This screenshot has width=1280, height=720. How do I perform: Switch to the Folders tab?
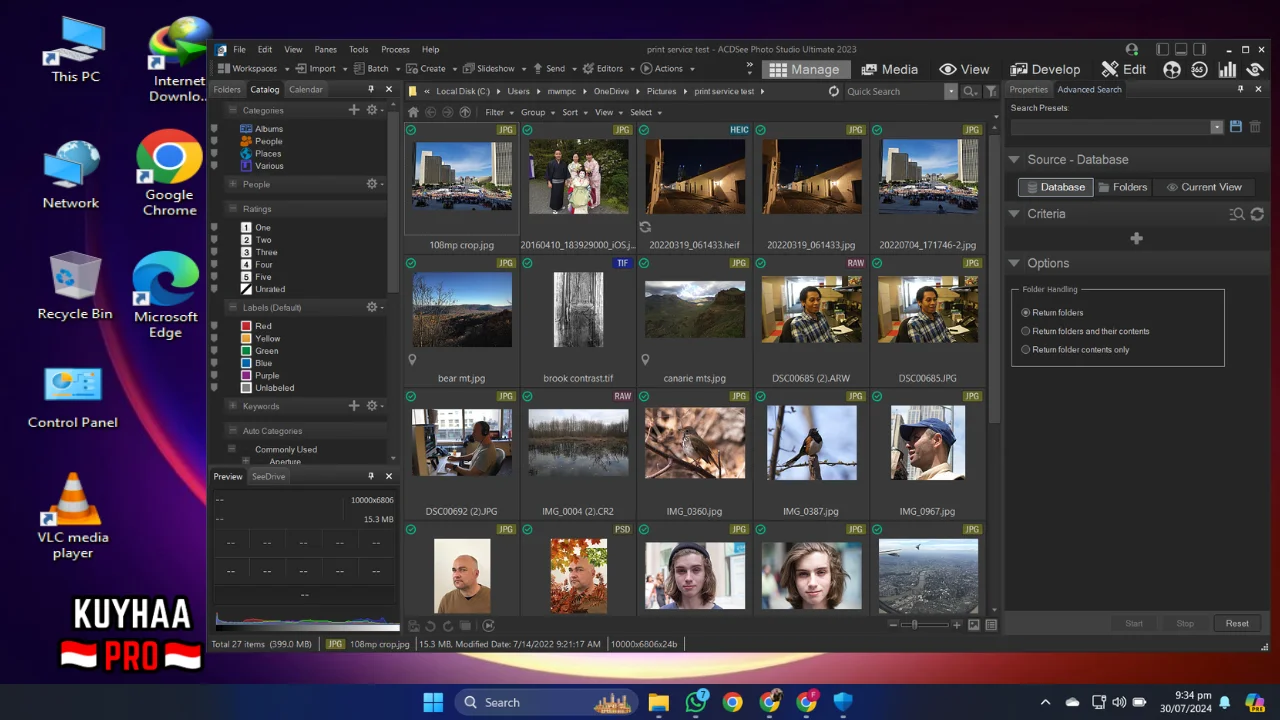click(x=227, y=89)
